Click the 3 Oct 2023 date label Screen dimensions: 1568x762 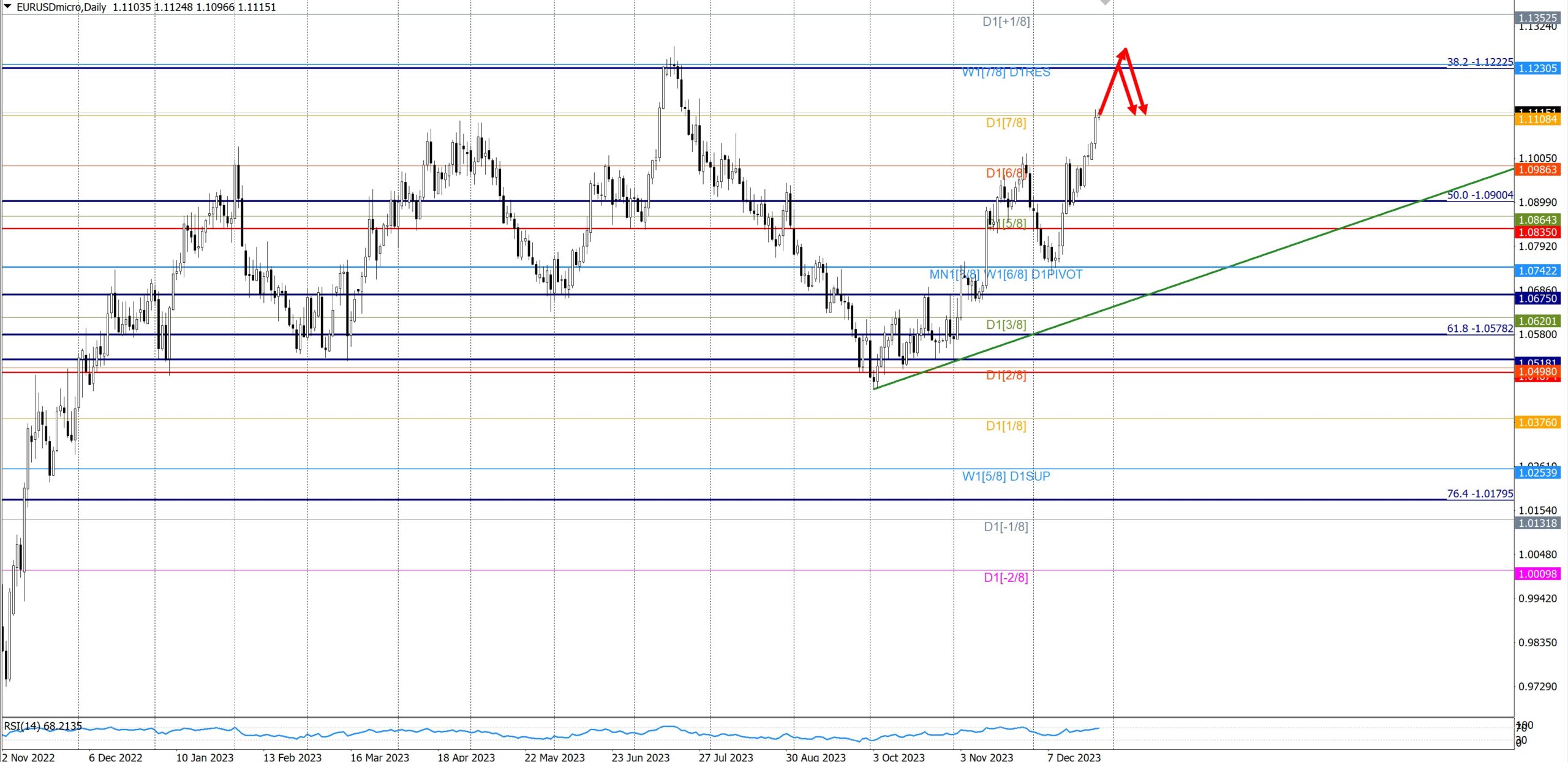[x=899, y=757]
